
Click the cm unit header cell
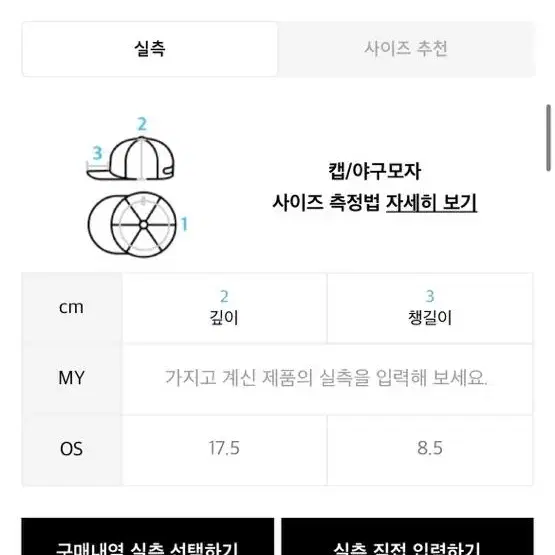pyautogui.click(x=71, y=307)
